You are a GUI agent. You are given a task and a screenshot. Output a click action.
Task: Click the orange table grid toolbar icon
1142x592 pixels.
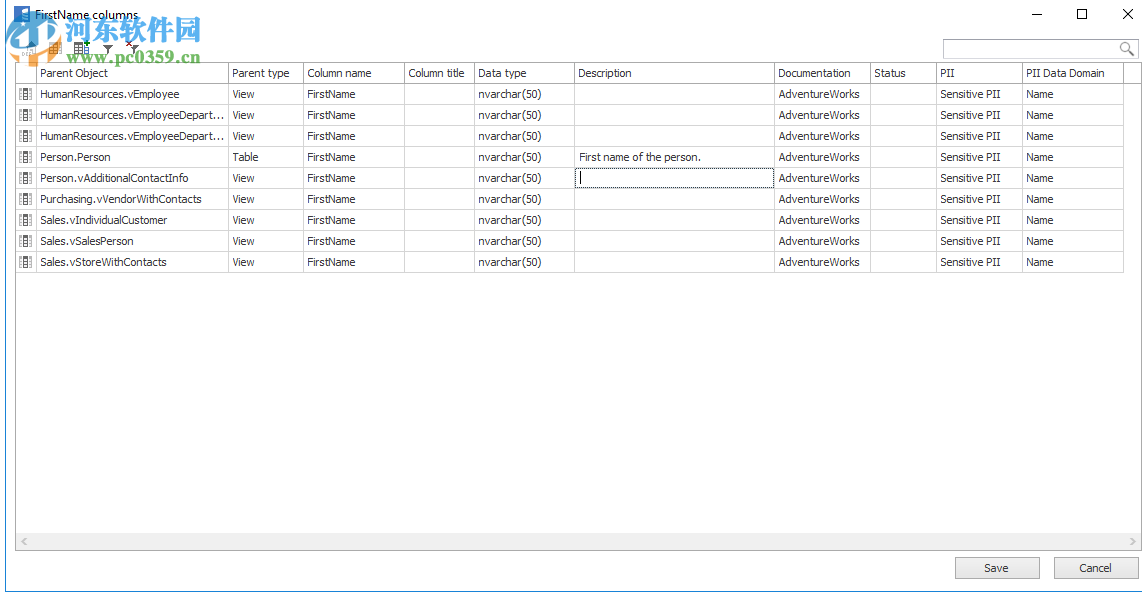(55, 49)
